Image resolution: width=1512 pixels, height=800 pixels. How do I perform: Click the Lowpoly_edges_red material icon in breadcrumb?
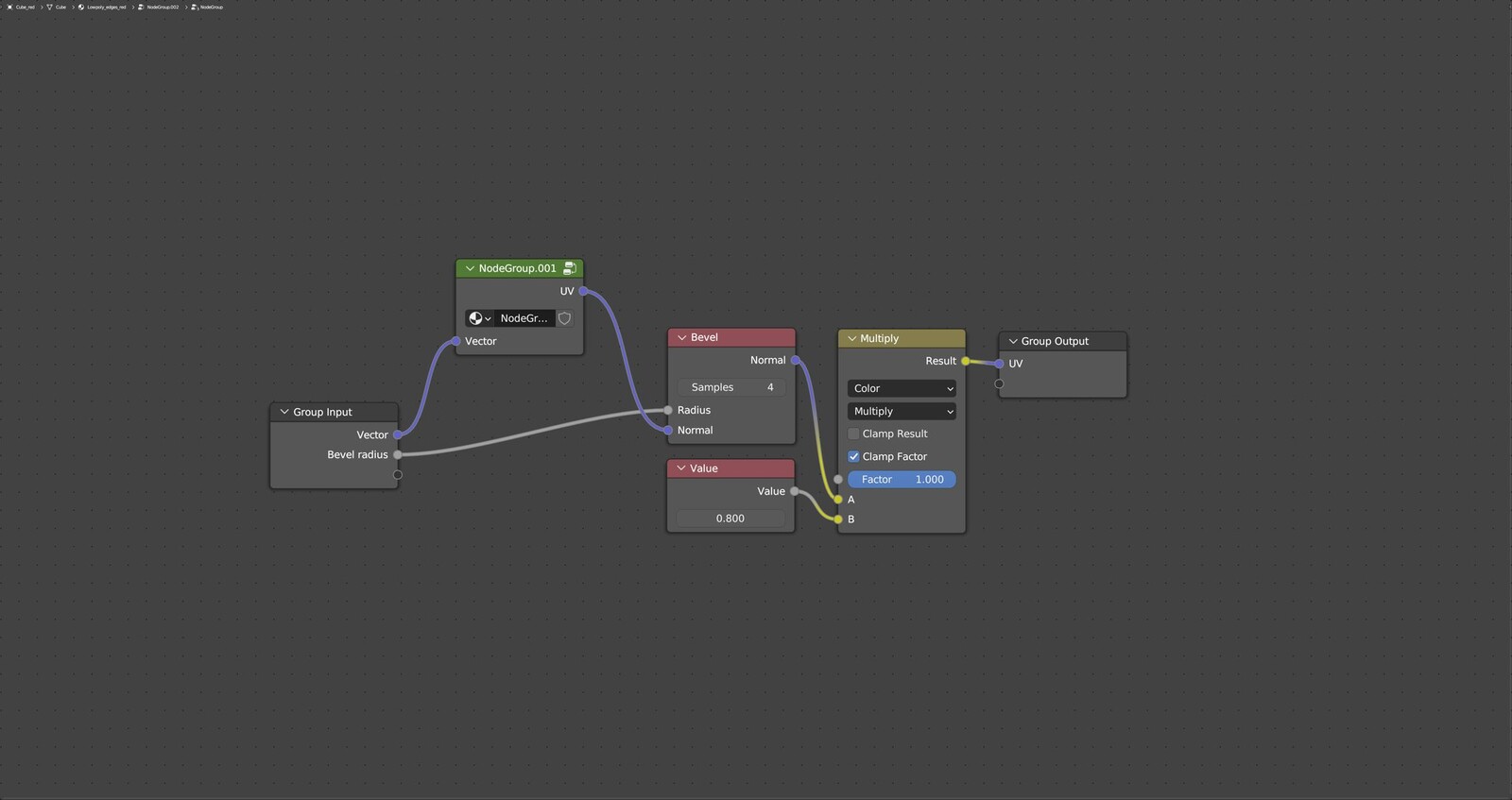coord(81,7)
